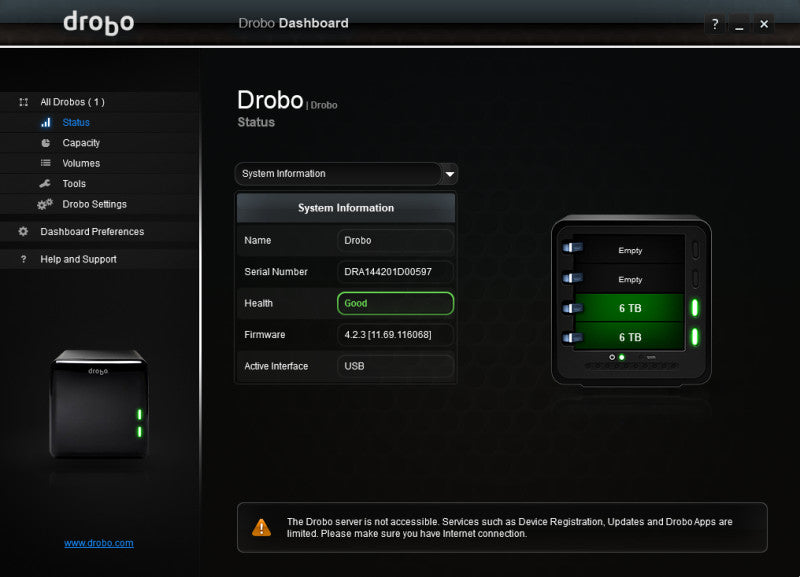Select All Drobos ( 1 ) in sidebar
Screen dimensions: 800x577
click(72, 102)
